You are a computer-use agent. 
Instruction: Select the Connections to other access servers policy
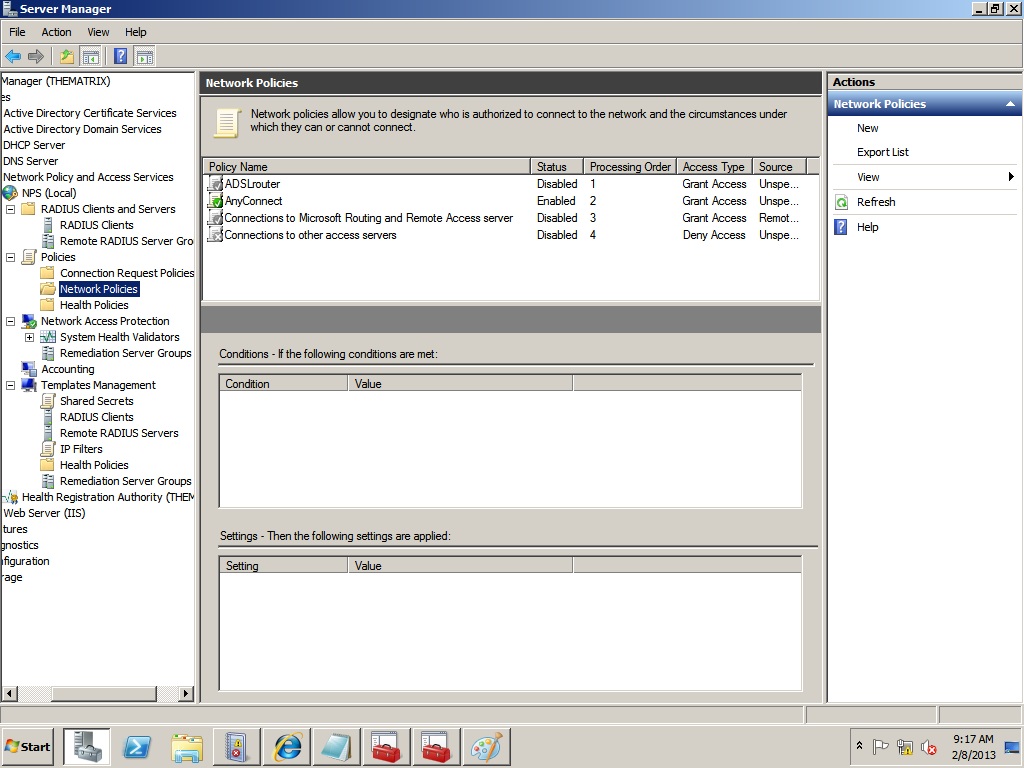[x=310, y=235]
